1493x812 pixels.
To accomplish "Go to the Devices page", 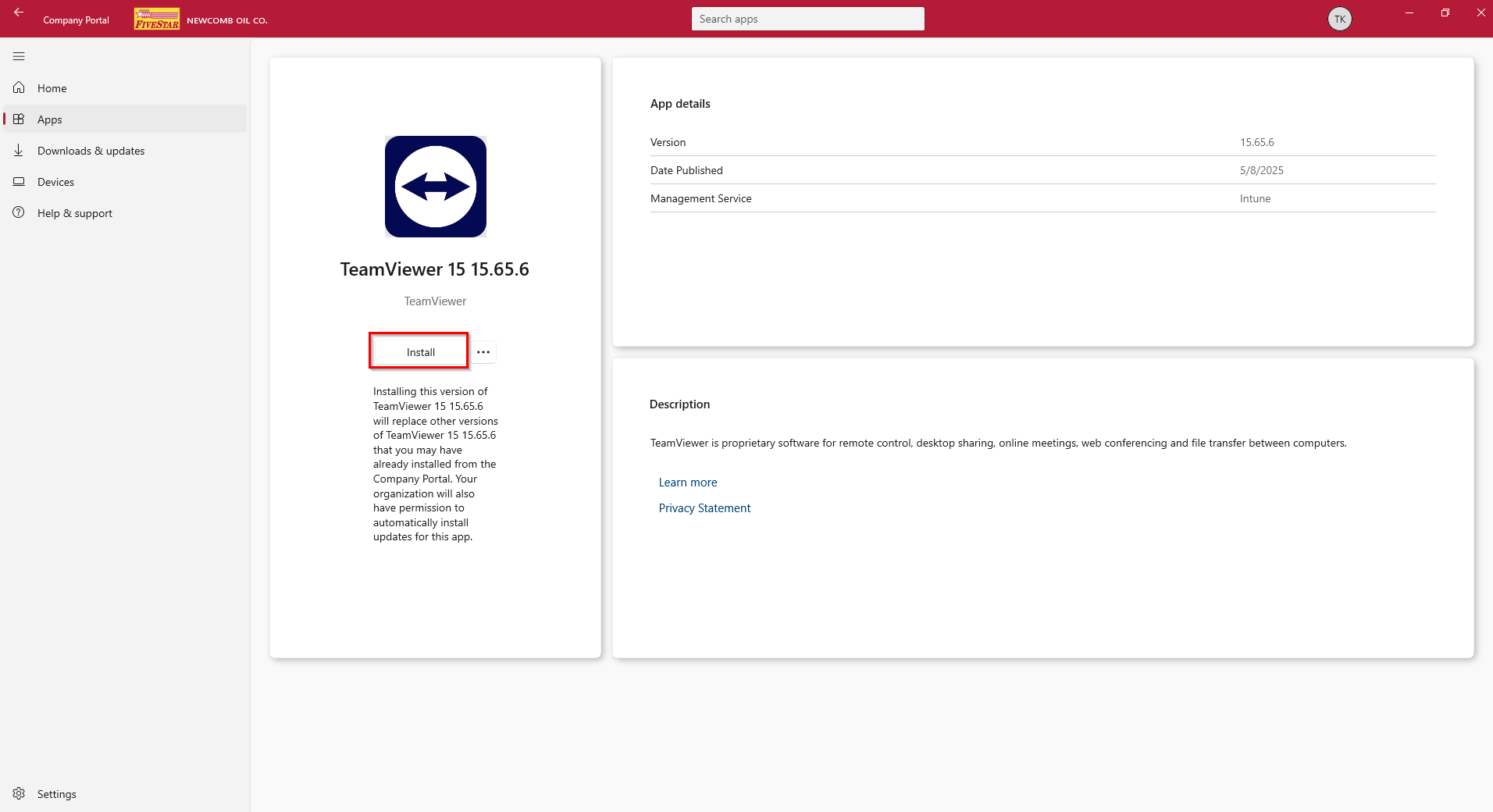I will (x=125, y=182).
